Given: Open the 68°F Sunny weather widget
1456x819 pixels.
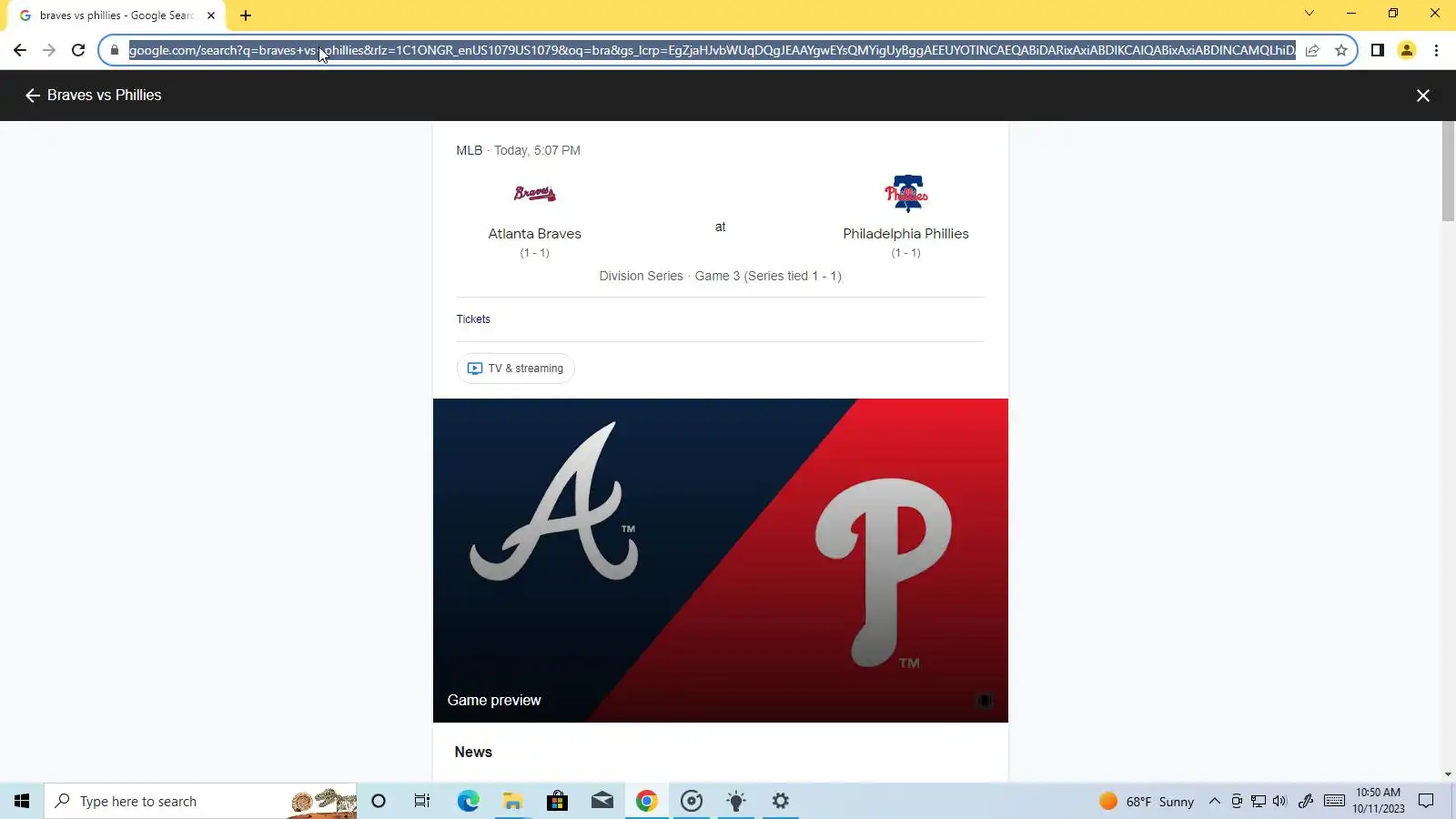Looking at the screenshot, I should (x=1147, y=801).
